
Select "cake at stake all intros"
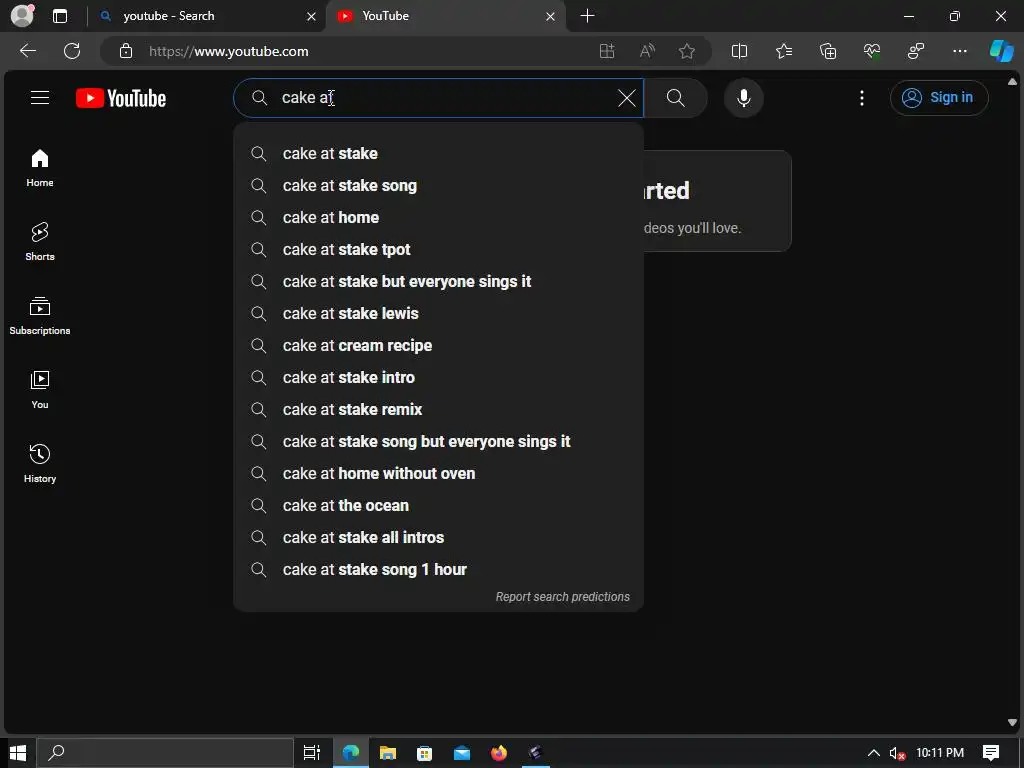pos(438,537)
